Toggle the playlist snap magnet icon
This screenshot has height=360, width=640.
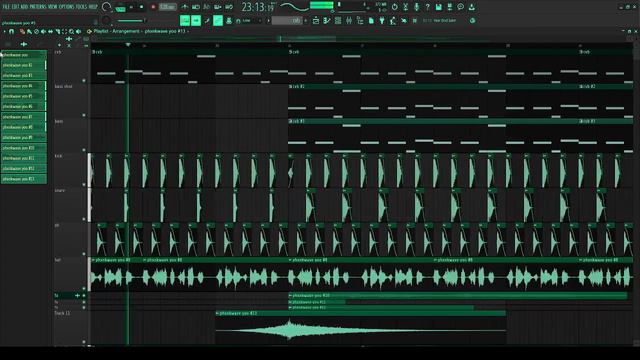point(11,31)
